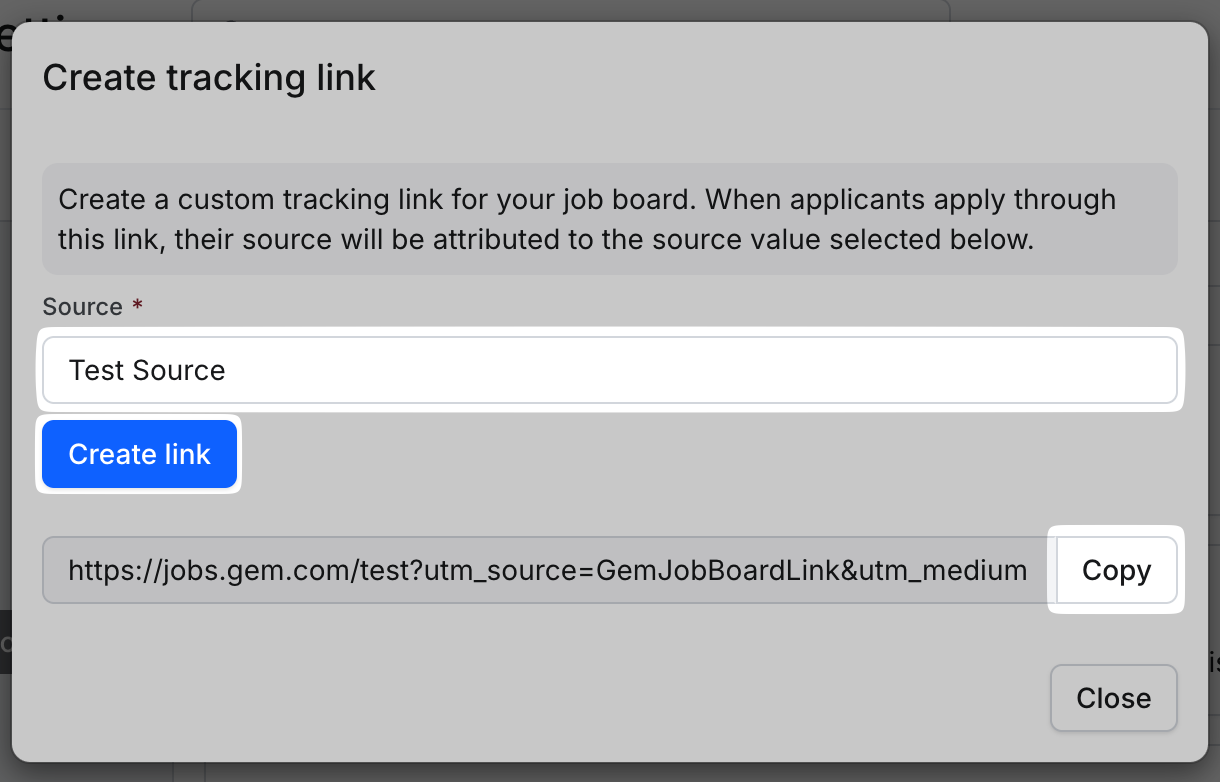
Task: Click the Close button at dialog bottom
Action: pos(1113,698)
